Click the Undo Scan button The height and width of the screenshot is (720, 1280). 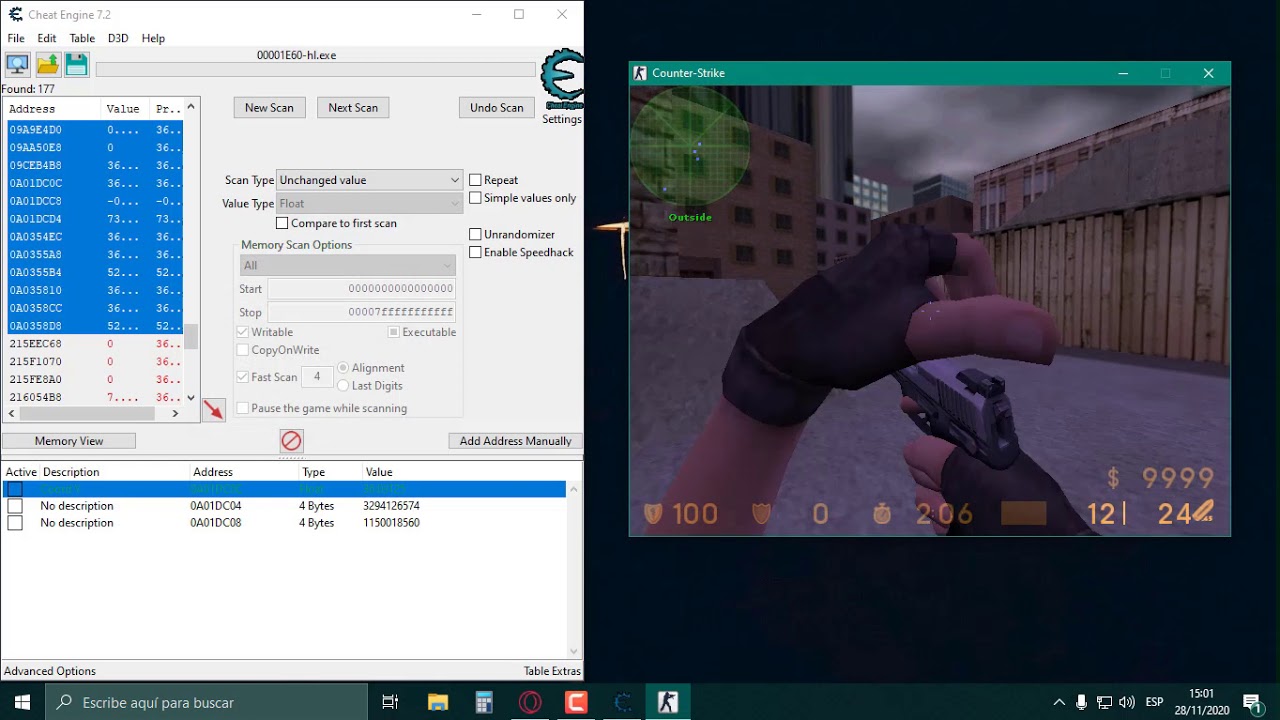click(x=497, y=107)
